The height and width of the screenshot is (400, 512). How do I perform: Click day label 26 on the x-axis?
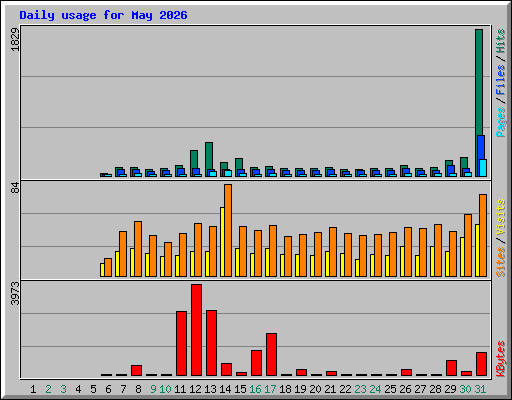(x=405, y=389)
